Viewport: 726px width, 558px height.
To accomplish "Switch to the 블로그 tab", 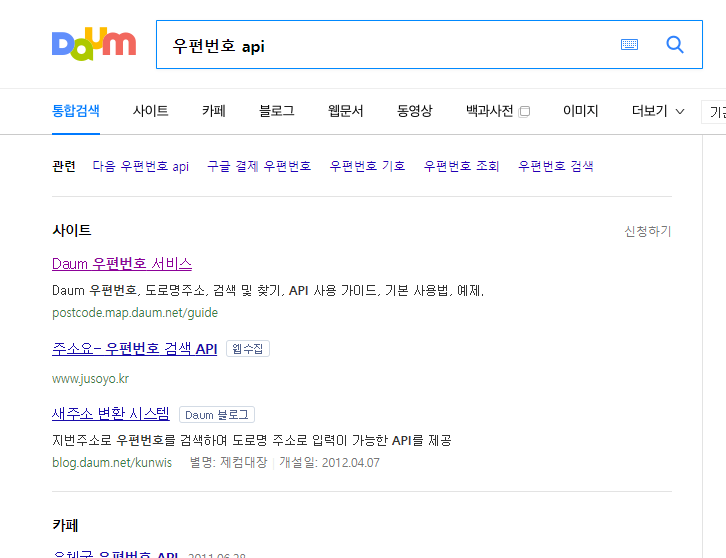I will click(276, 111).
